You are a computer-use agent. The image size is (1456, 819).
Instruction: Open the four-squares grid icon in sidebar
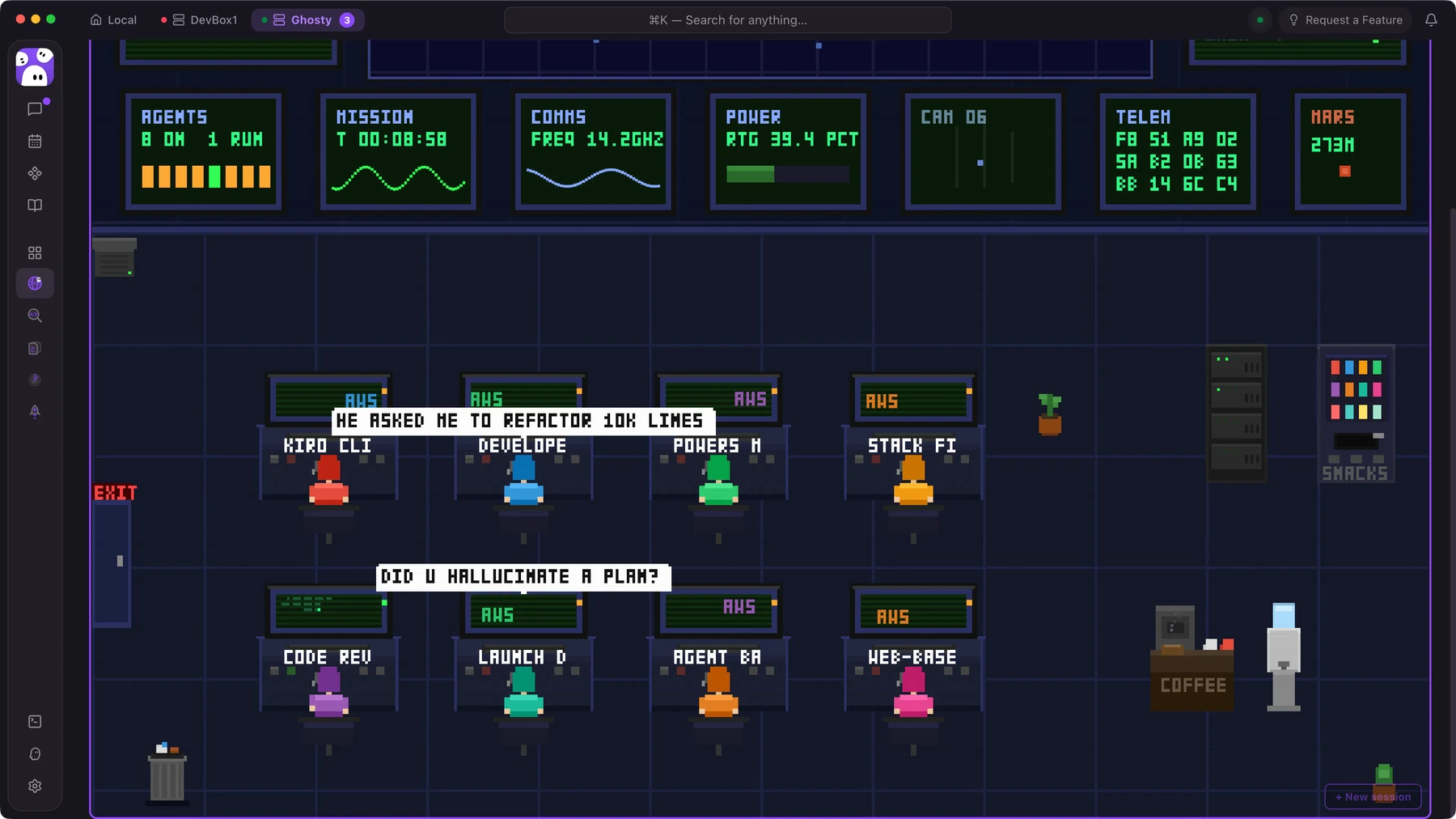[x=35, y=252]
